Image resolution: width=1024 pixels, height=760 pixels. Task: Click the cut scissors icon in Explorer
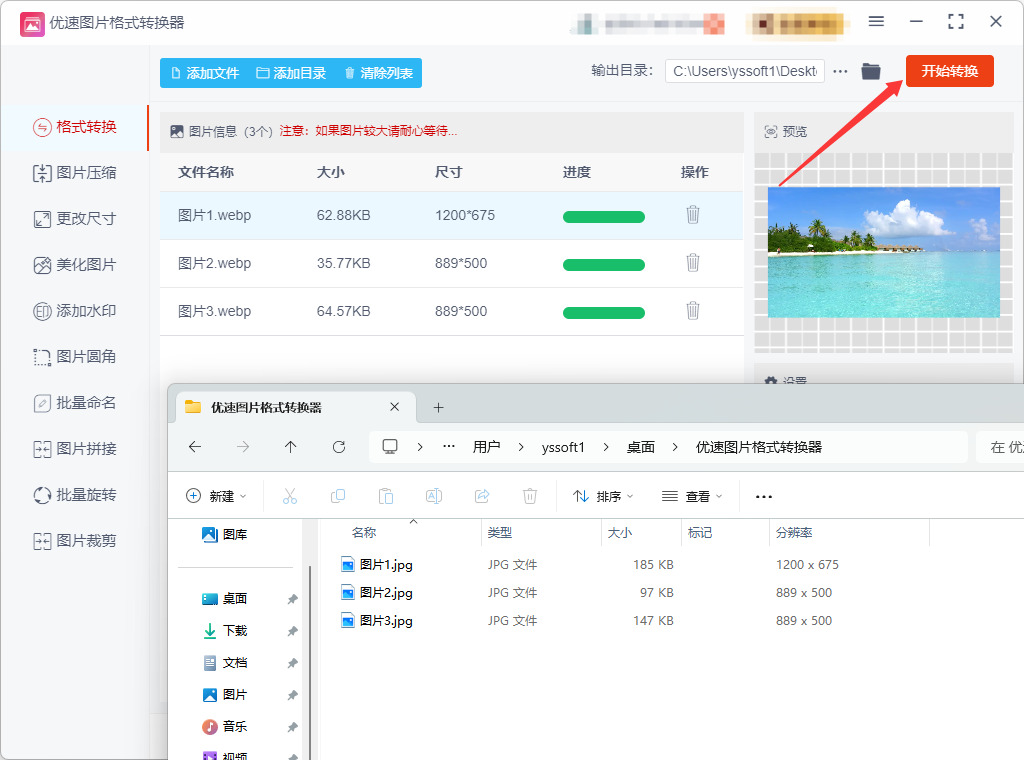[x=290, y=496]
